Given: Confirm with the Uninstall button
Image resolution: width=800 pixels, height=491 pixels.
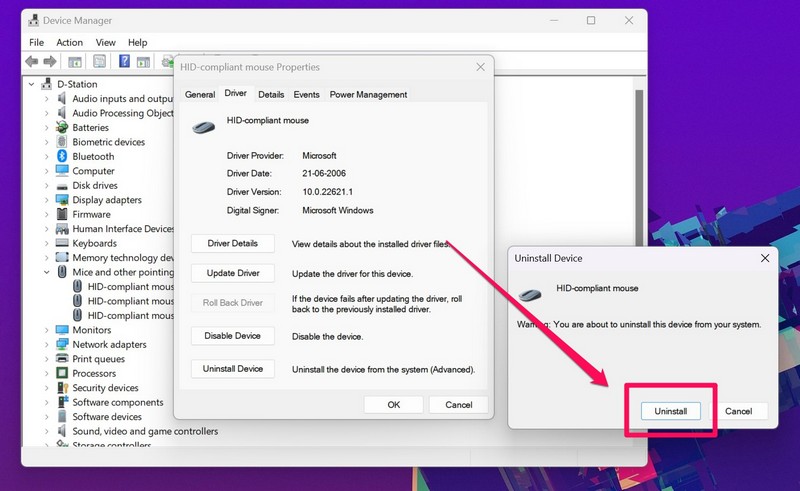Looking at the screenshot, I should pyautogui.click(x=670, y=411).
